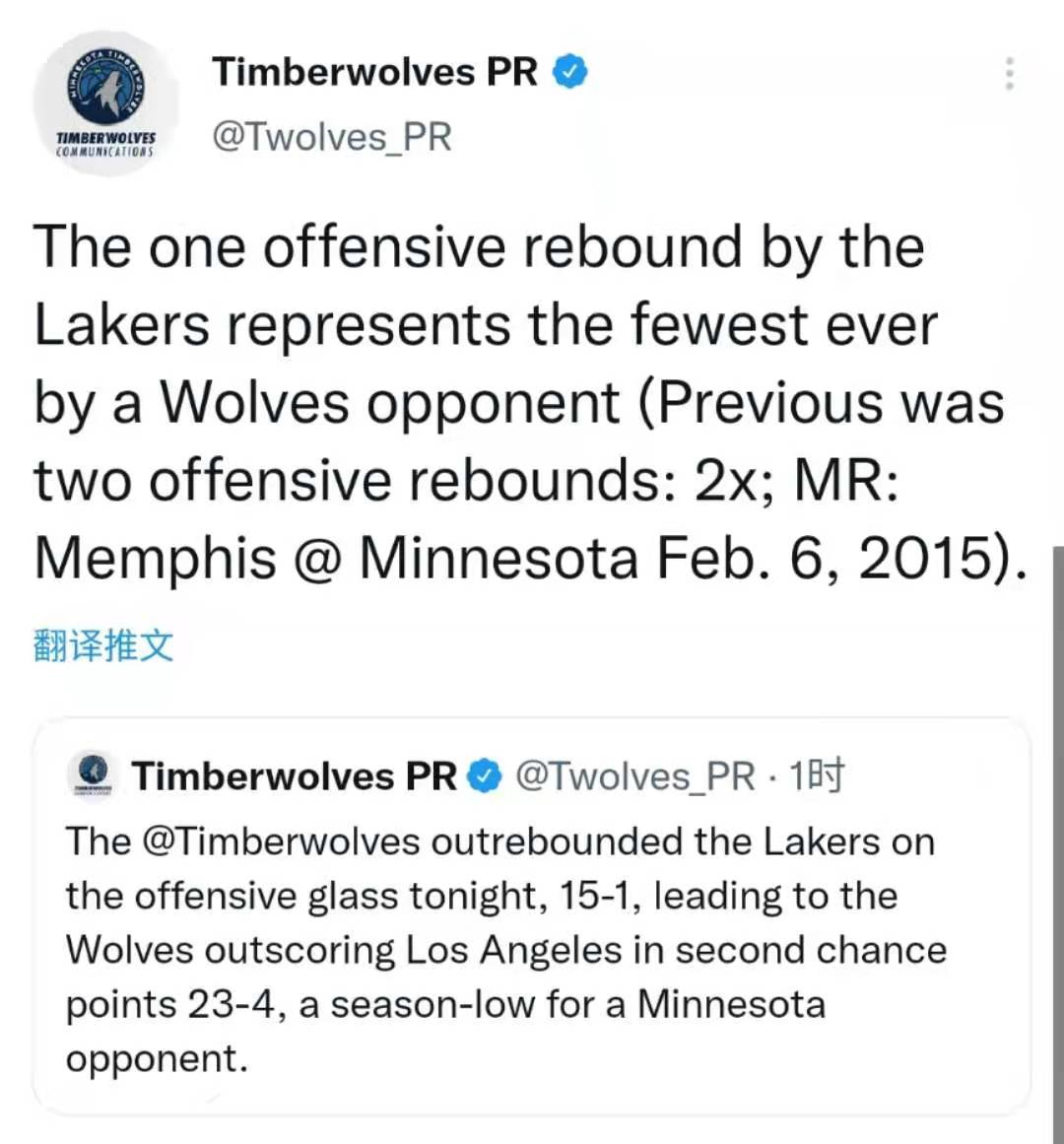This screenshot has width=1064, height=1144.
Task: Click the word 'opponent.' ending quoted tweet
Action: pos(157,1059)
